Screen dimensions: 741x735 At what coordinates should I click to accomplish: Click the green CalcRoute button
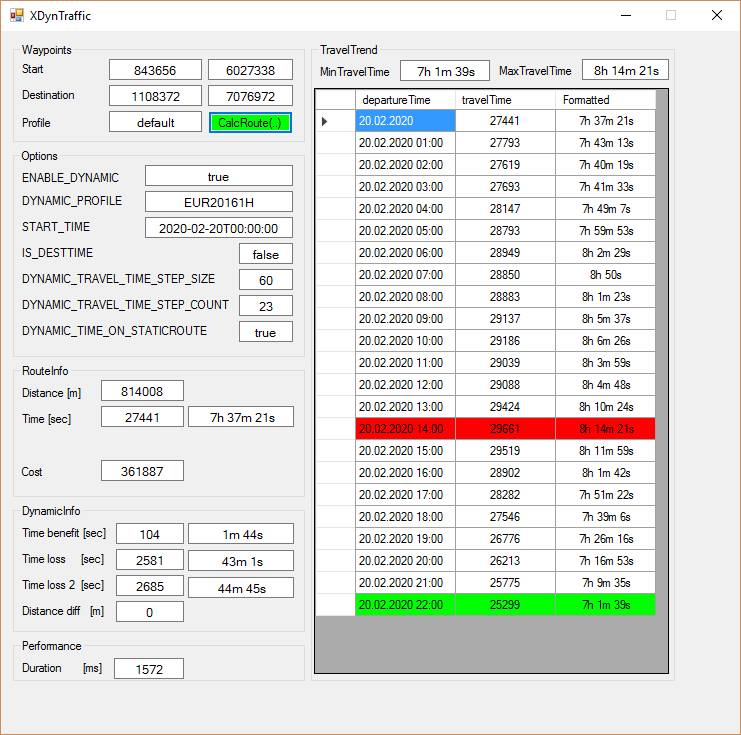pyautogui.click(x=250, y=122)
